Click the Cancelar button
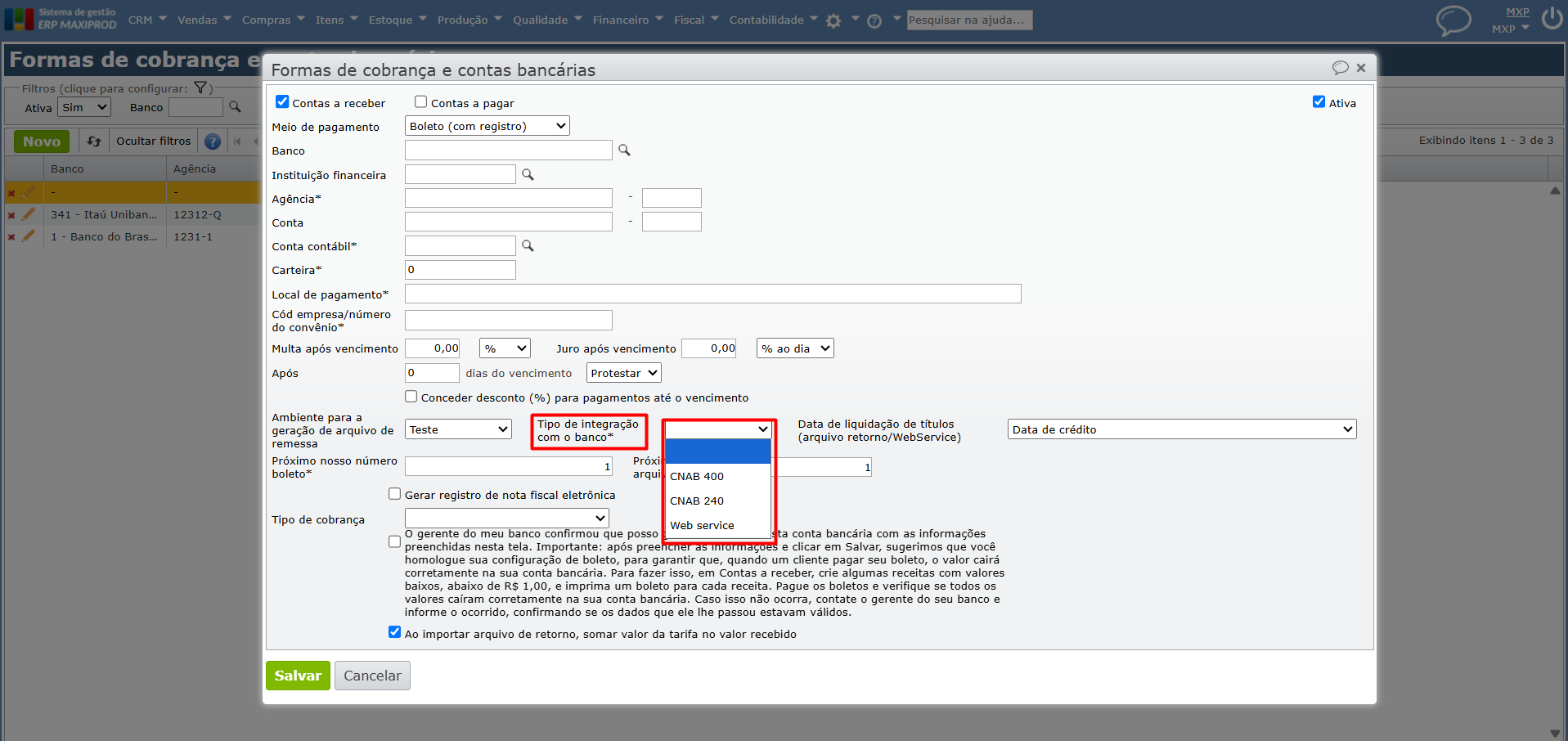 pyautogui.click(x=372, y=676)
